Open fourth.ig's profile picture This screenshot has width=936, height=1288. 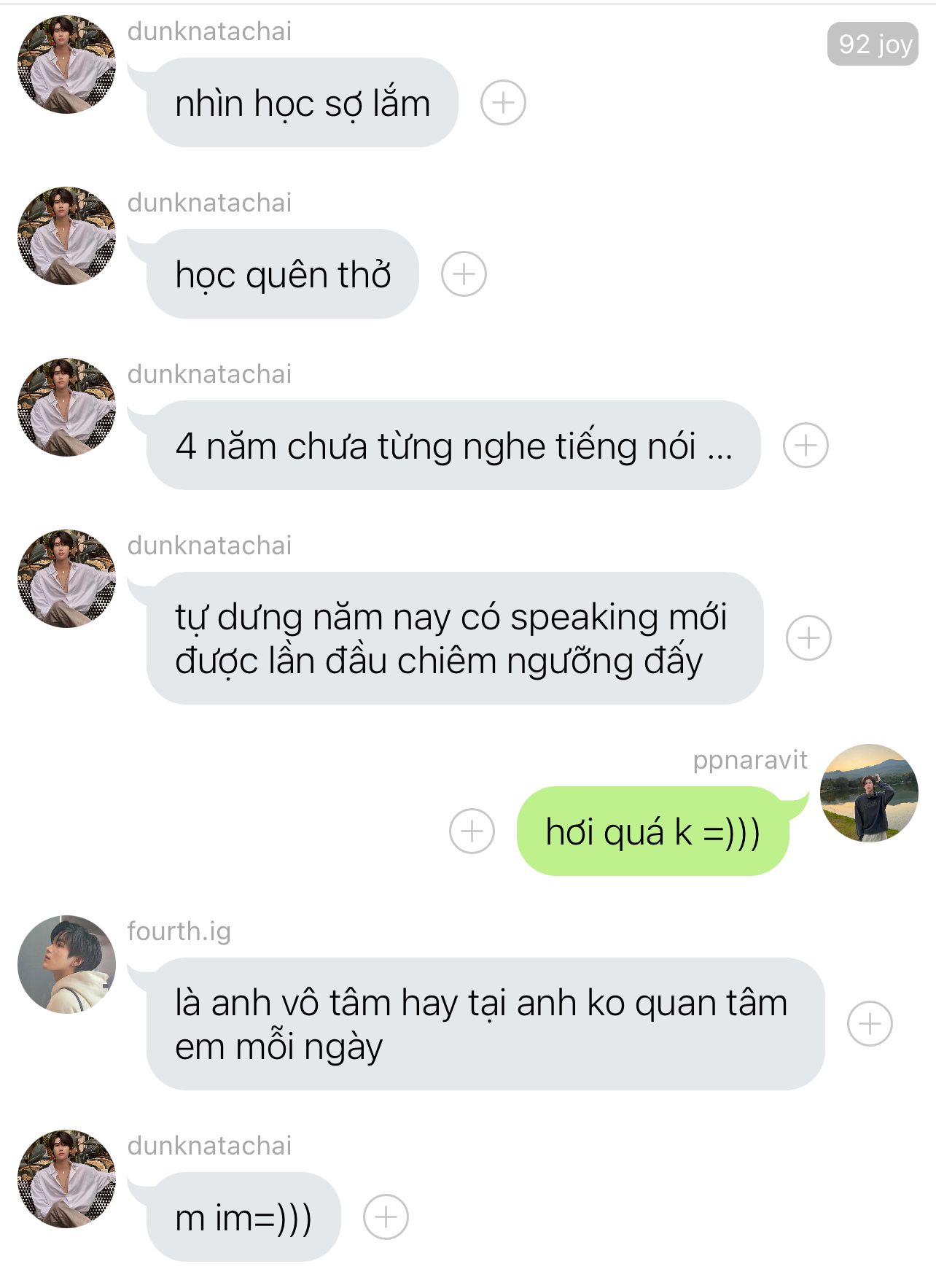[66, 964]
